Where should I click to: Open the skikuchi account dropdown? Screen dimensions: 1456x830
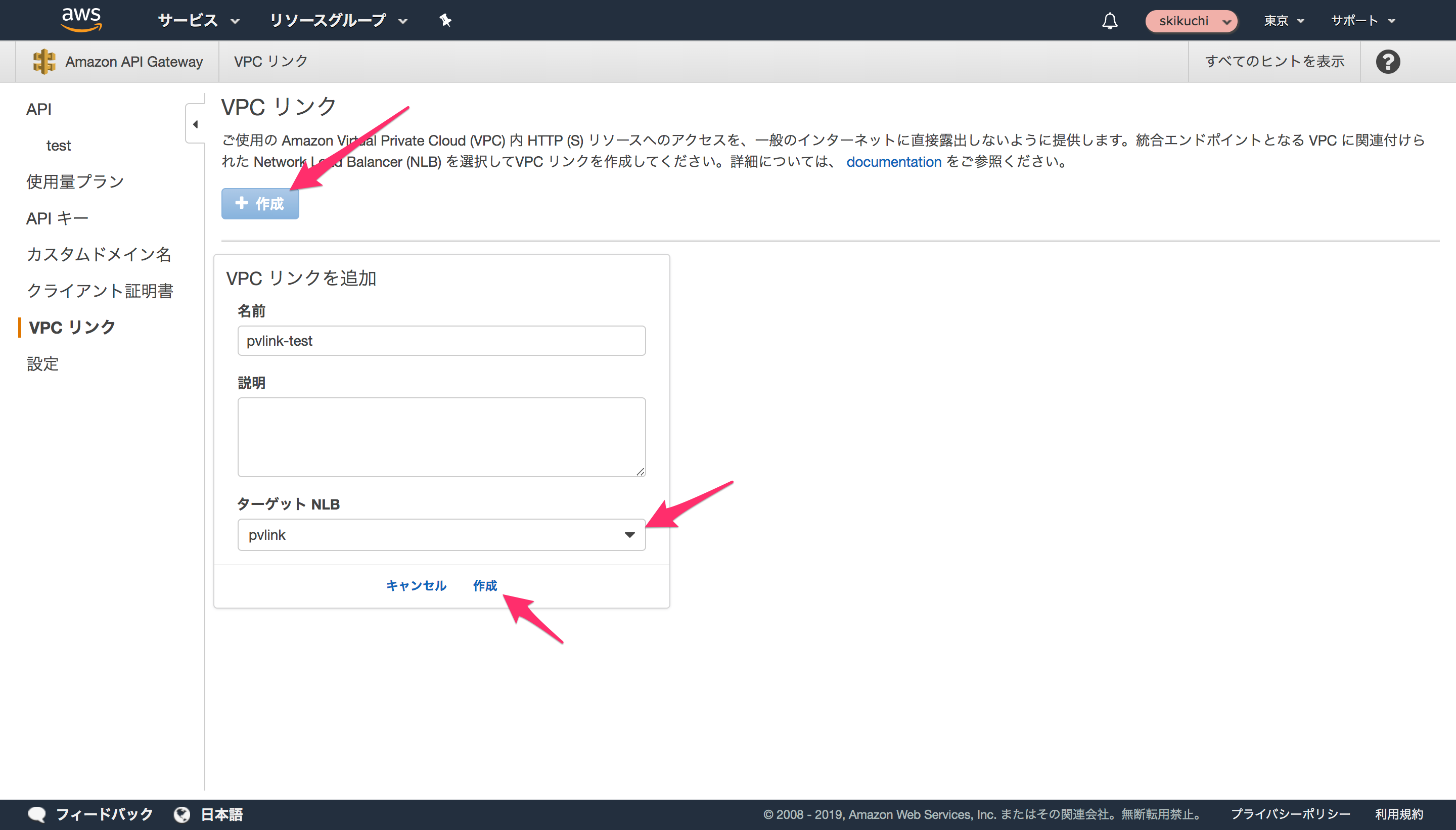(1191, 21)
